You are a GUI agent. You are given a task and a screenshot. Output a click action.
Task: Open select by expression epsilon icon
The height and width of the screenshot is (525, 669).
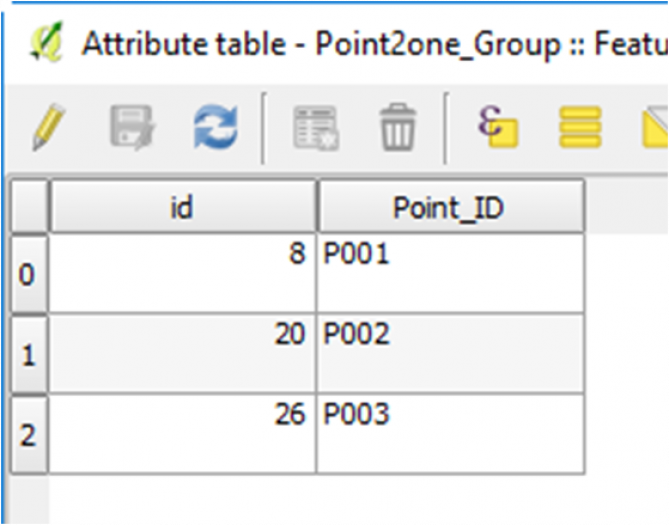point(497,126)
